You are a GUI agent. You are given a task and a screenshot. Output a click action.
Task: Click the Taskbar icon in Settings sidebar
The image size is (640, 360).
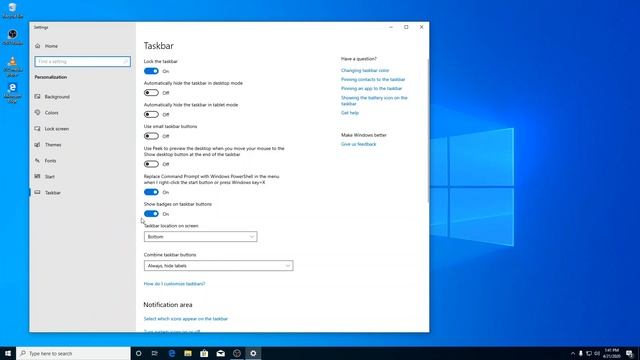click(38, 192)
